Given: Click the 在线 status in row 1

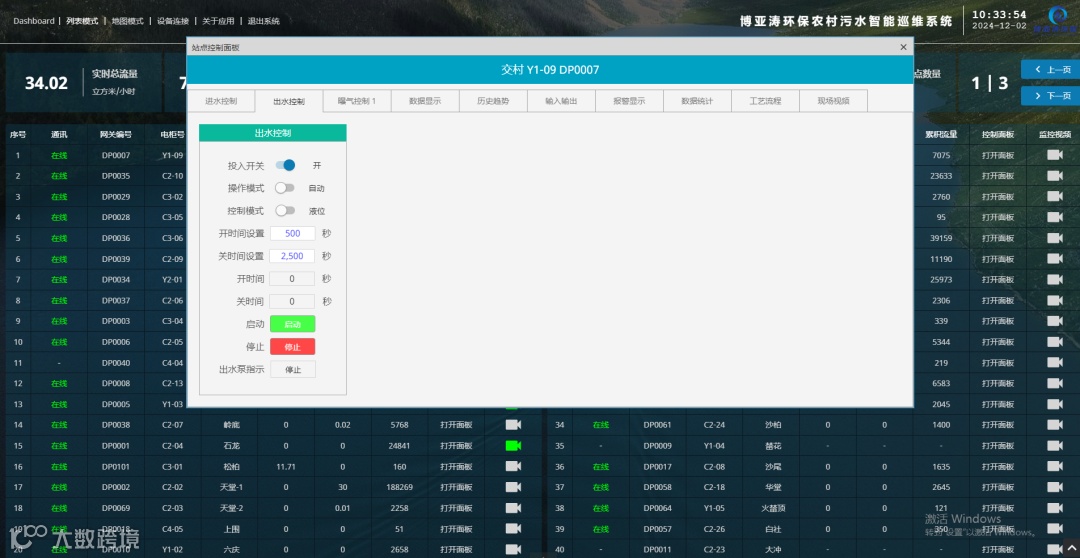Looking at the screenshot, I should (x=59, y=156).
